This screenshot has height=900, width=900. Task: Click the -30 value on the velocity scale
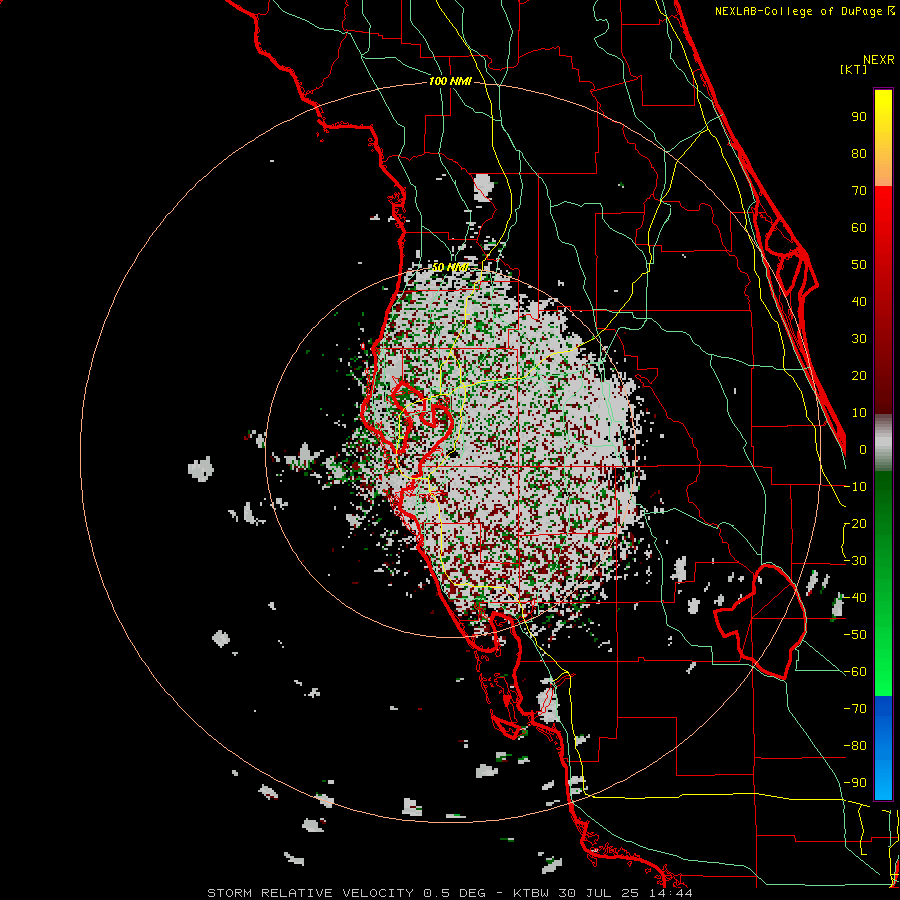(x=855, y=561)
